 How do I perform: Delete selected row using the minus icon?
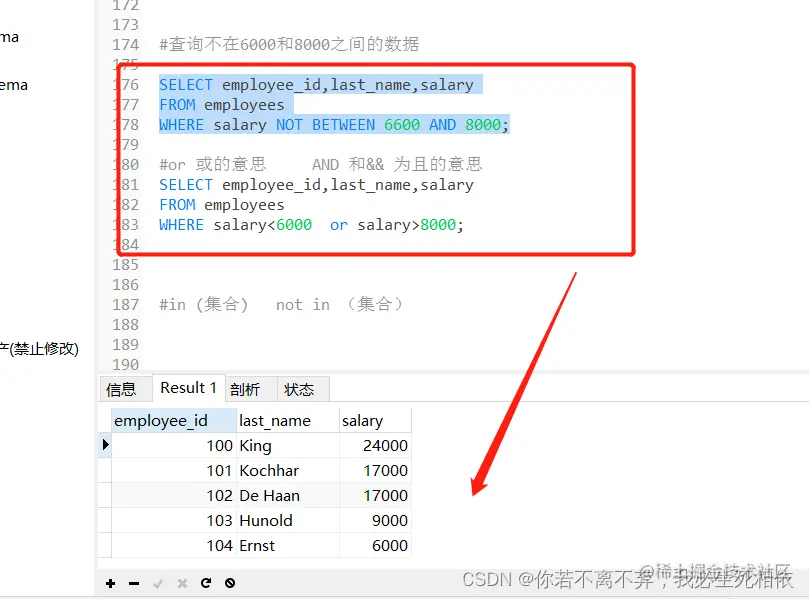pyautogui.click(x=131, y=583)
